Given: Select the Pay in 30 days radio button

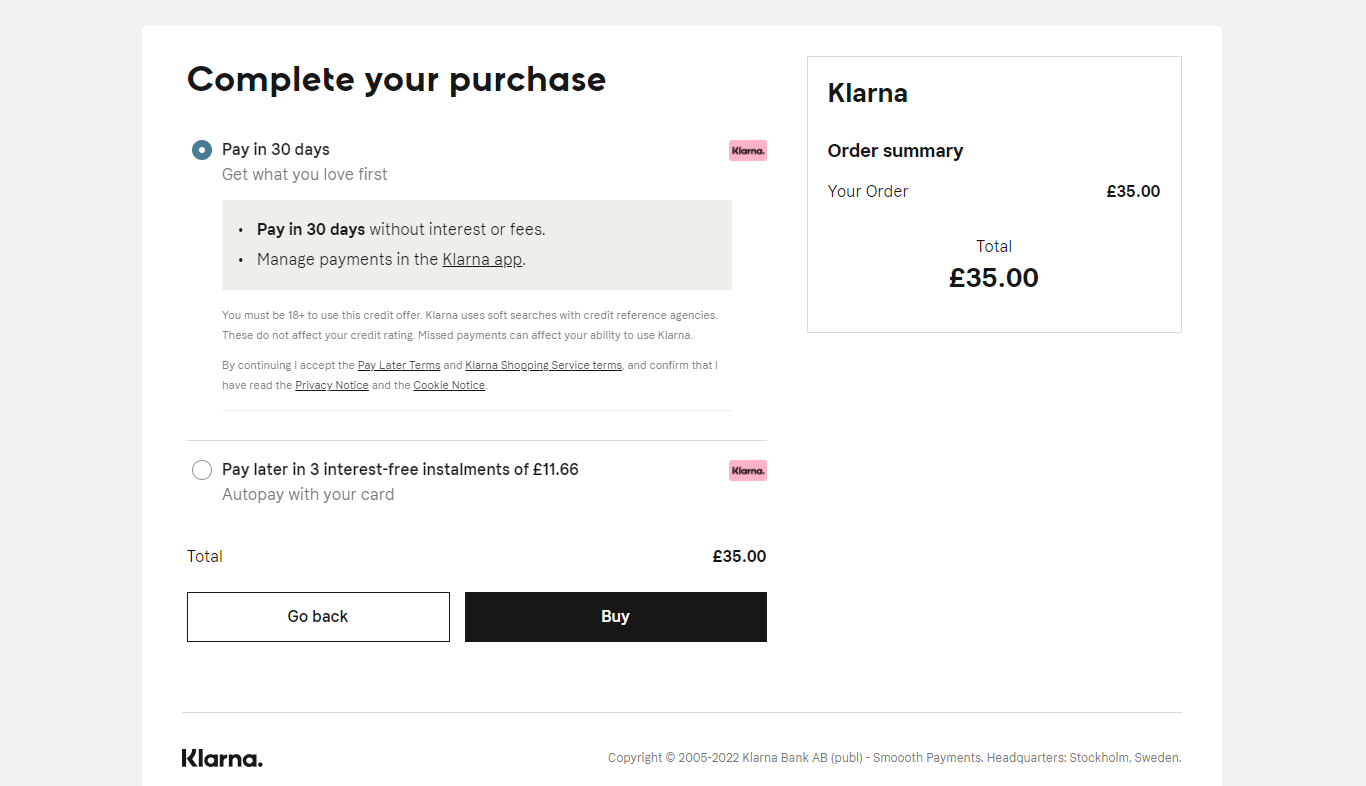Looking at the screenshot, I should [x=202, y=150].
